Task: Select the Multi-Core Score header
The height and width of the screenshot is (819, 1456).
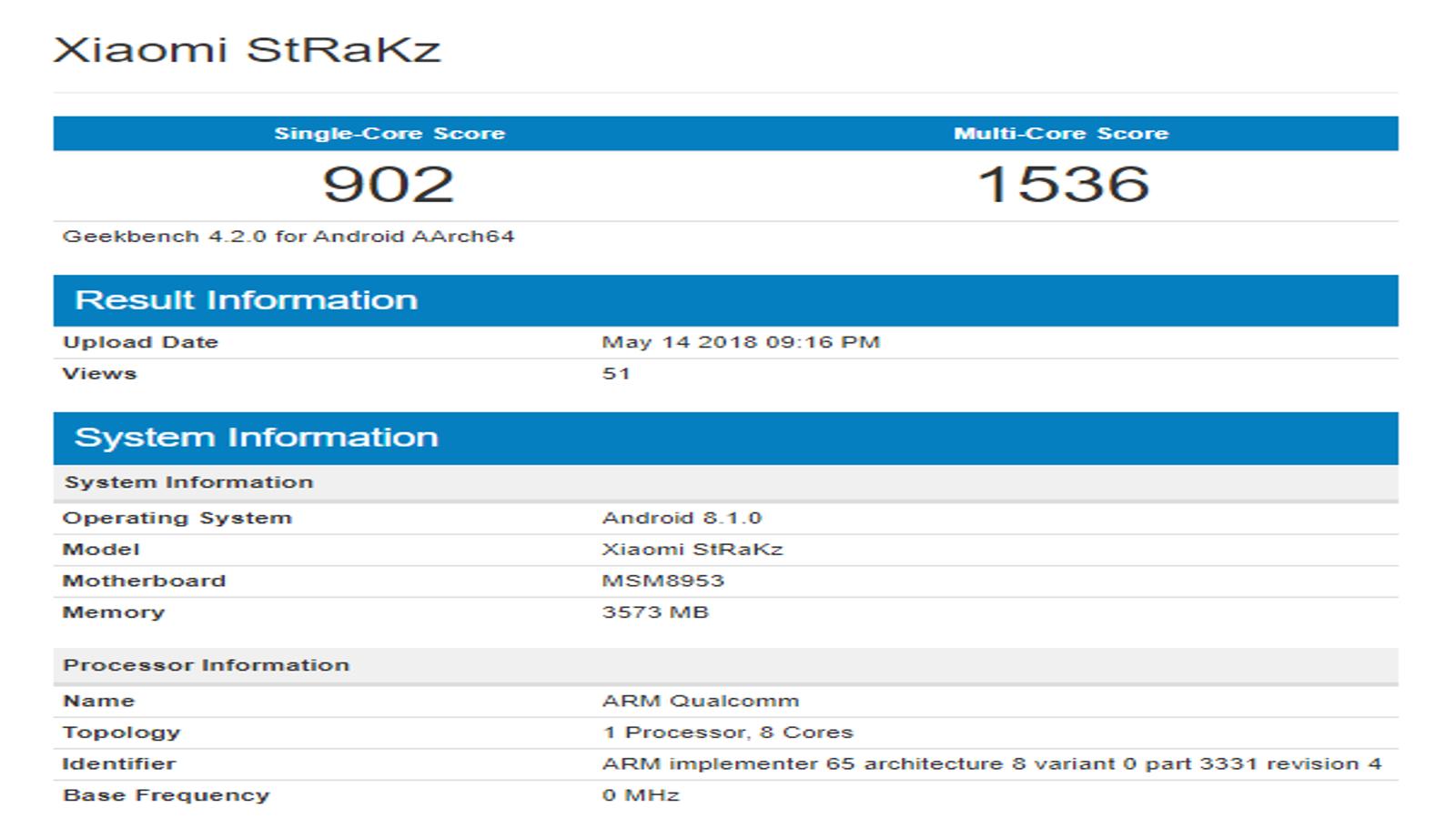Action: click(1061, 134)
